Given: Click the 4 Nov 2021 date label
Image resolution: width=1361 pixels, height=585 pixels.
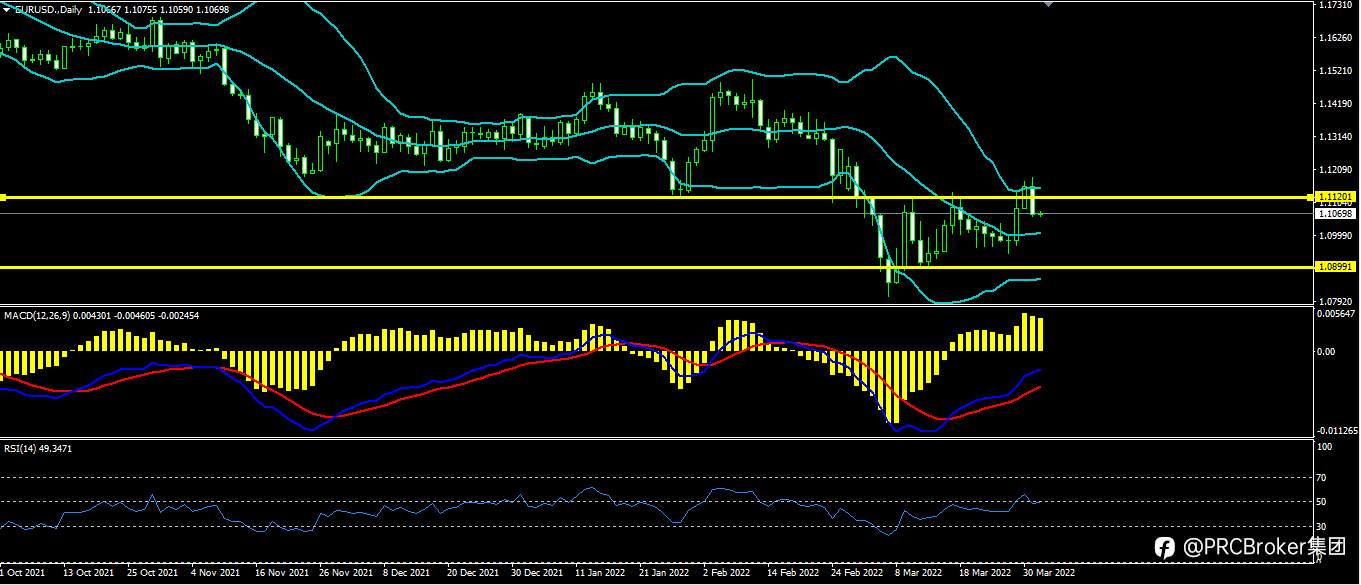Looking at the screenshot, I should pos(215,574).
